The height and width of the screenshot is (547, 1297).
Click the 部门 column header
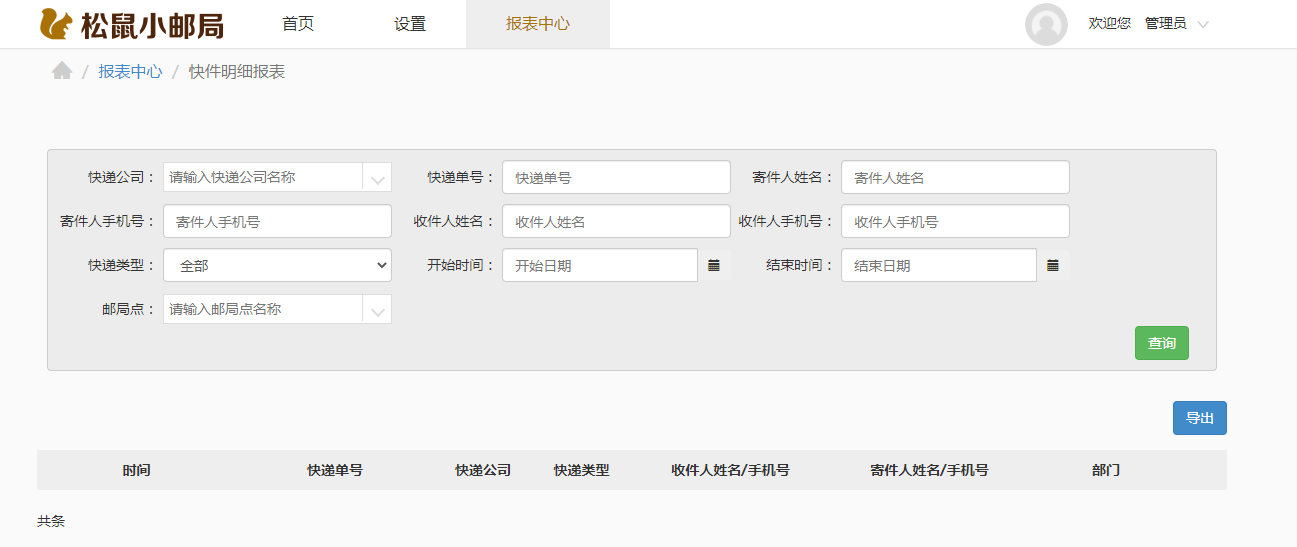[1106, 470]
